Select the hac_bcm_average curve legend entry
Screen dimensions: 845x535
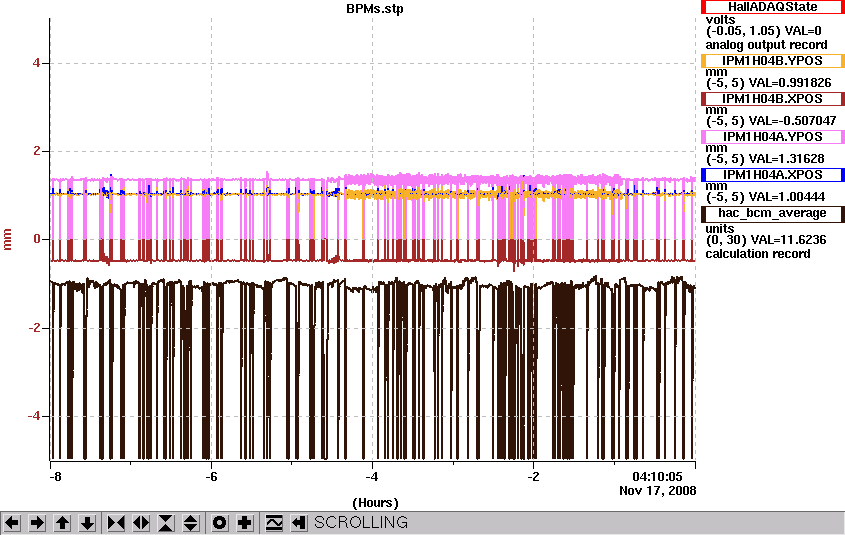point(772,213)
